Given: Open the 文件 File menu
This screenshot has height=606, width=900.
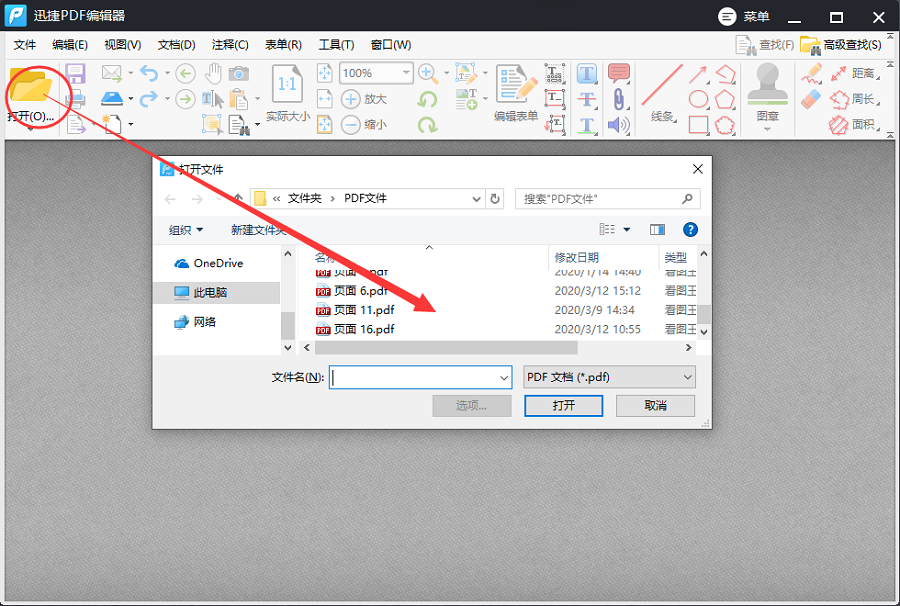Looking at the screenshot, I should (x=25, y=45).
